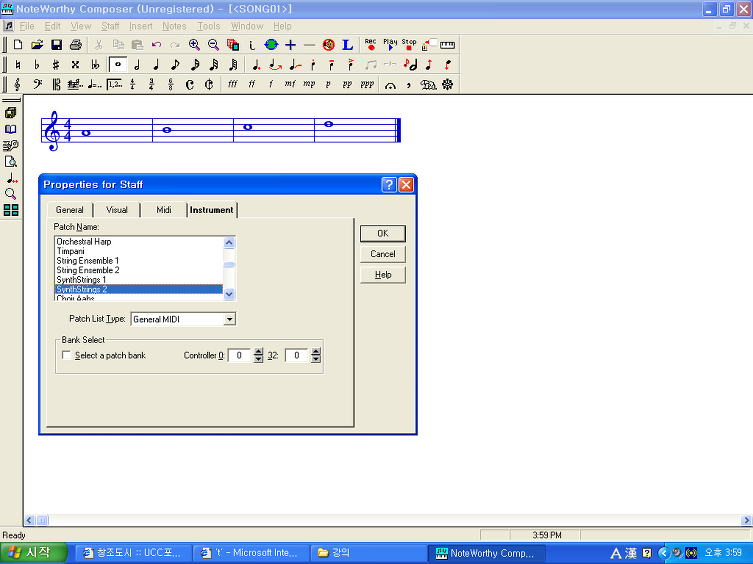This screenshot has width=753, height=564.
Task: Save the song with the floppy disk icon
Action: (x=56, y=45)
